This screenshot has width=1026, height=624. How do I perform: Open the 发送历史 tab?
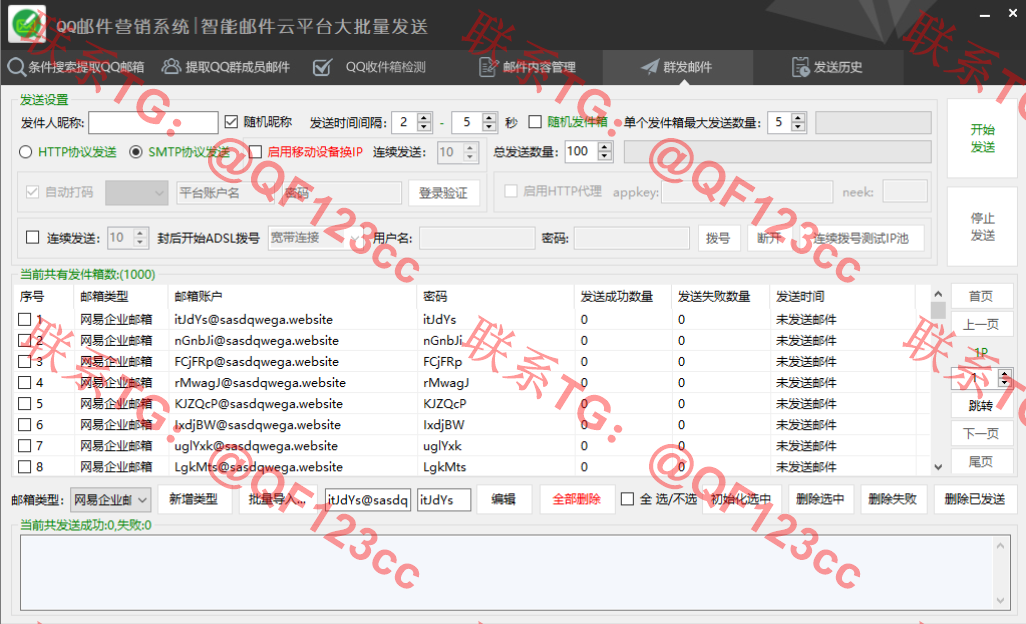coord(828,67)
